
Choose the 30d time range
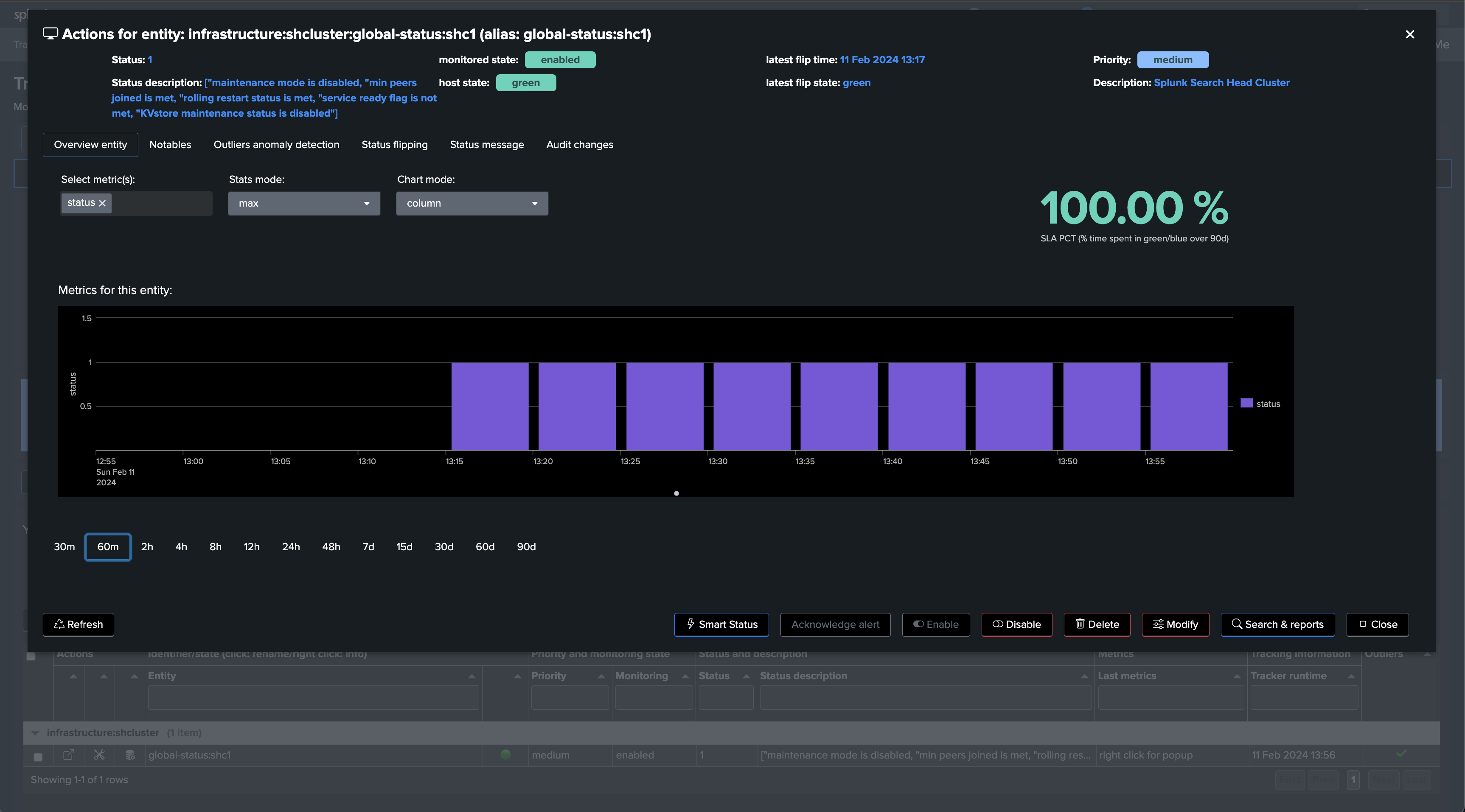pos(444,546)
